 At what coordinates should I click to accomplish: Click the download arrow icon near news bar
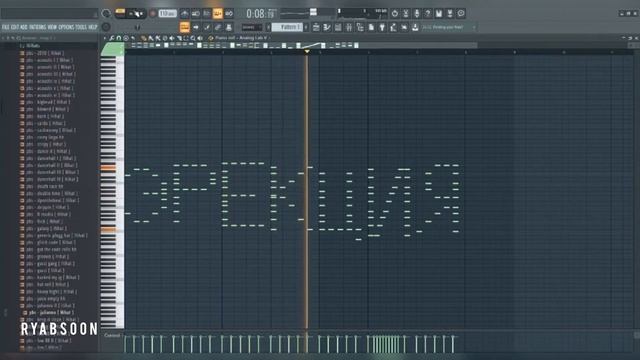415,27
